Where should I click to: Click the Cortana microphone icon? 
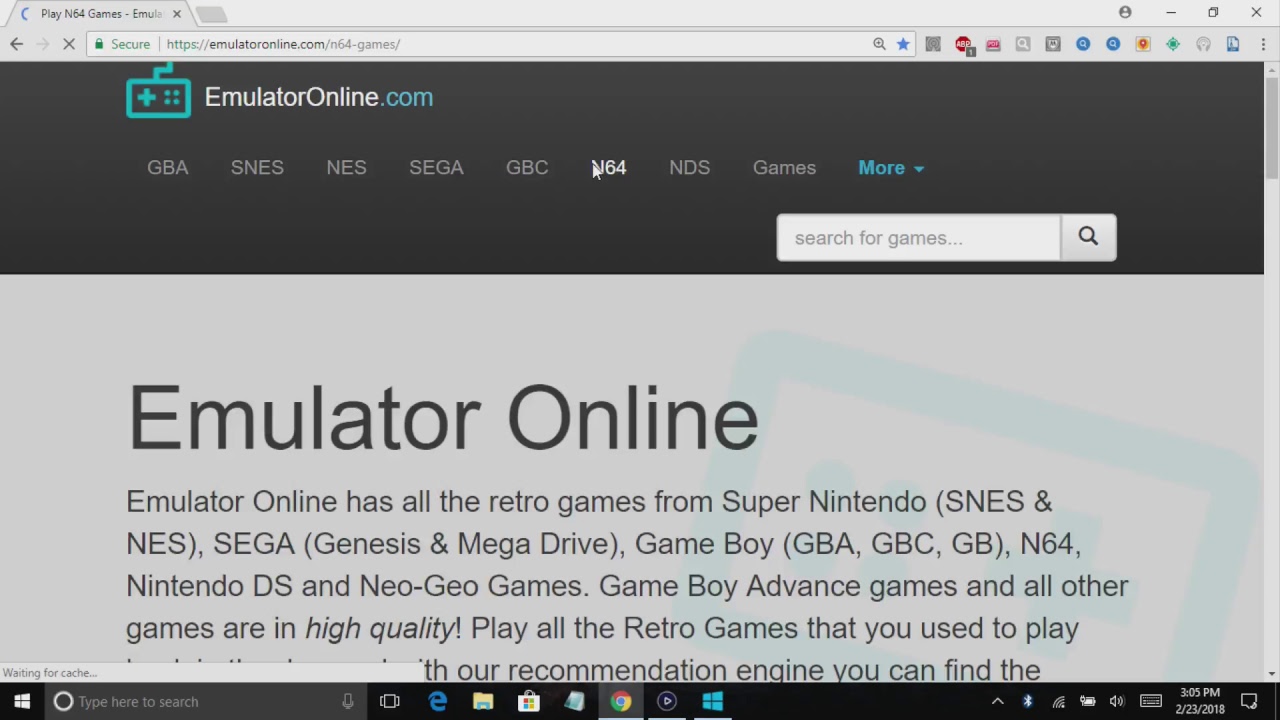(x=347, y=701)
